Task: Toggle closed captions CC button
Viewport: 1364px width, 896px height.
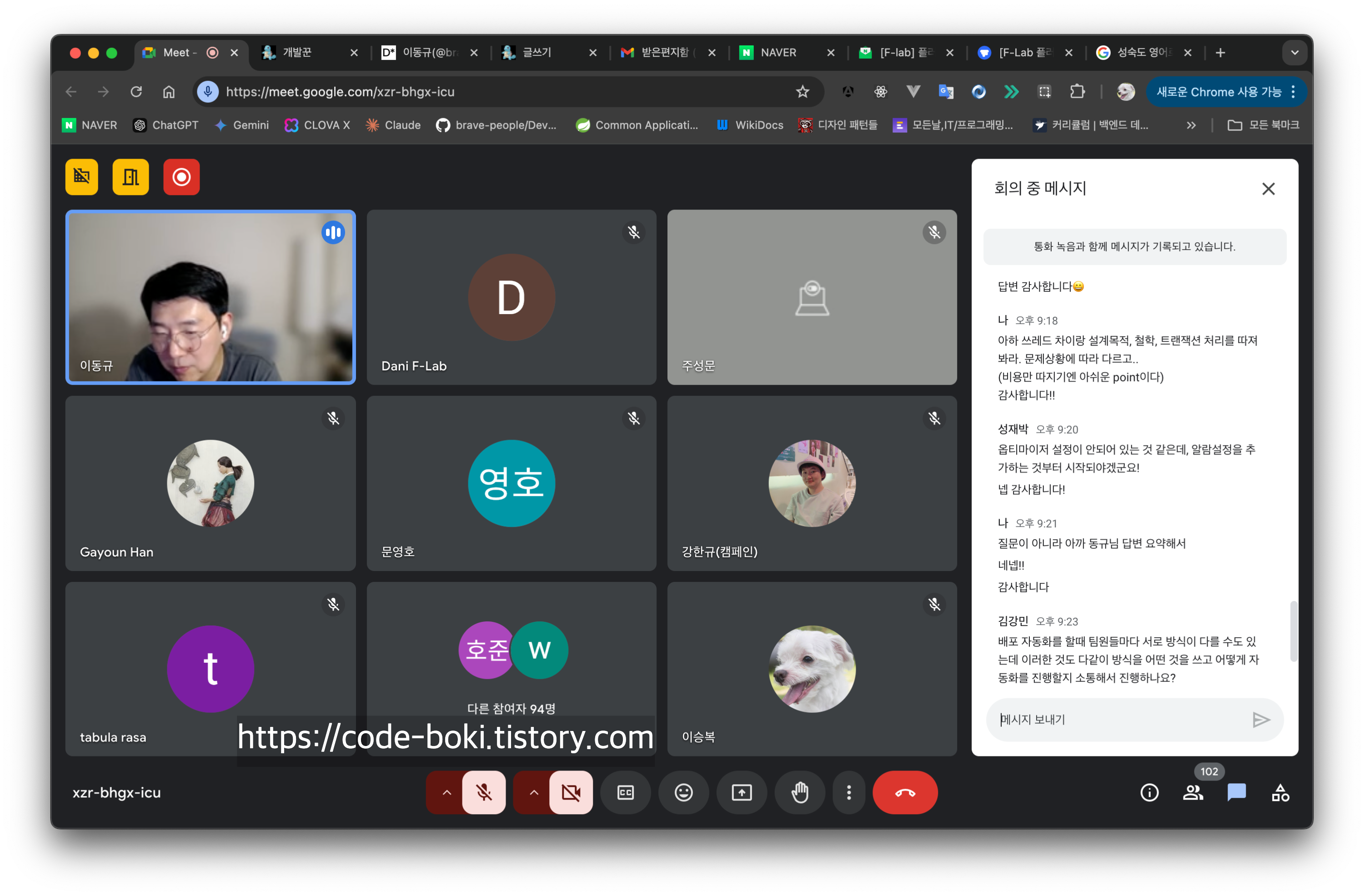Action: coord(625,792)
